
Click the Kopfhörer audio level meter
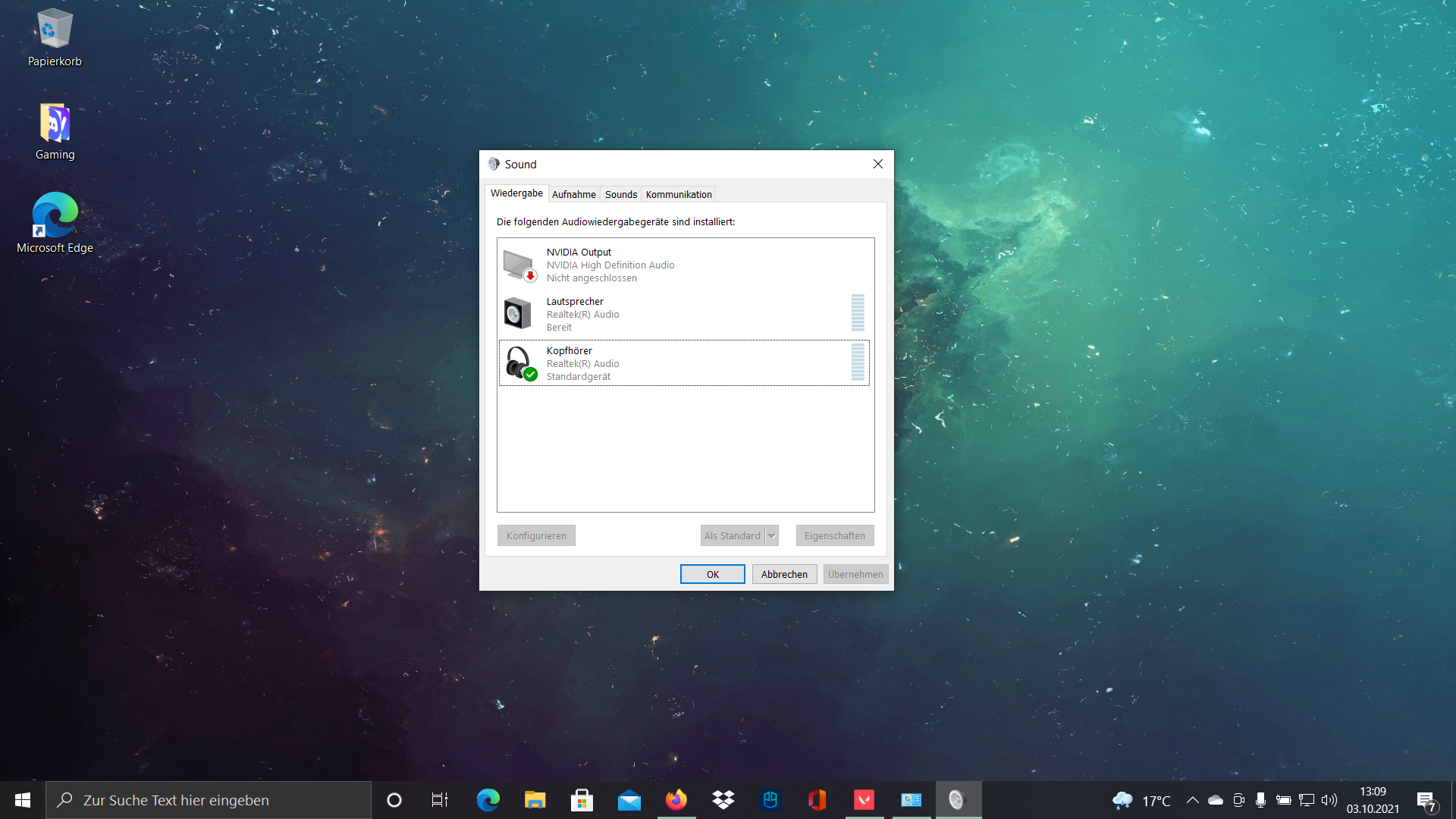(858, 362)
